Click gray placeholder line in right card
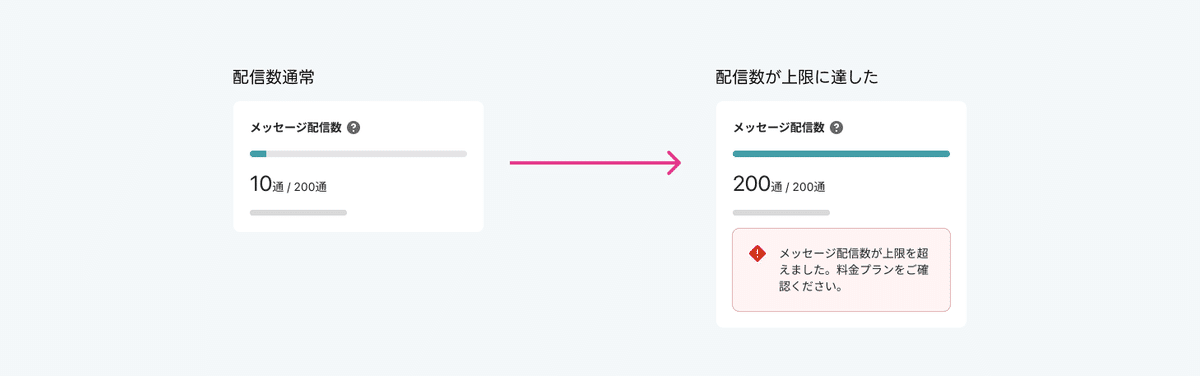 click(x=781, y=213)
